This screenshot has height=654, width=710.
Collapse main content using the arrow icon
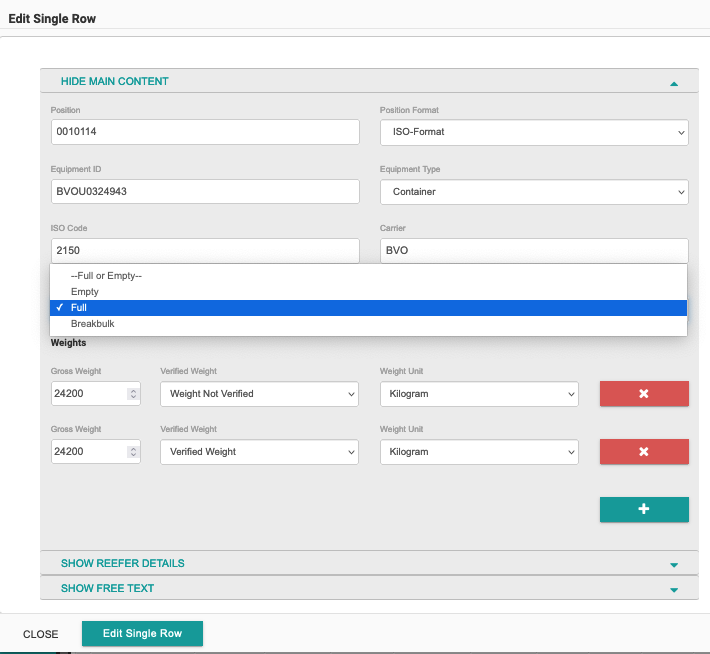click(674, 82)
